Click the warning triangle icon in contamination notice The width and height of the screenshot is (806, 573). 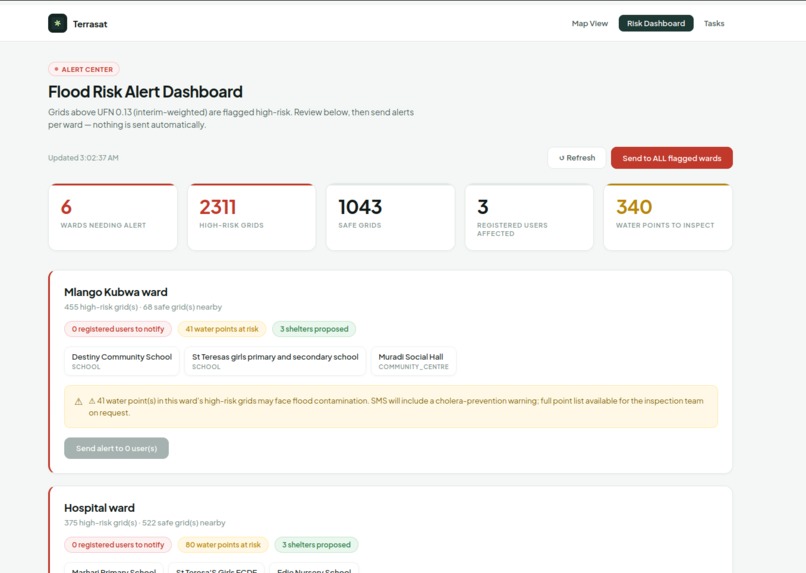tap(79, 401)
